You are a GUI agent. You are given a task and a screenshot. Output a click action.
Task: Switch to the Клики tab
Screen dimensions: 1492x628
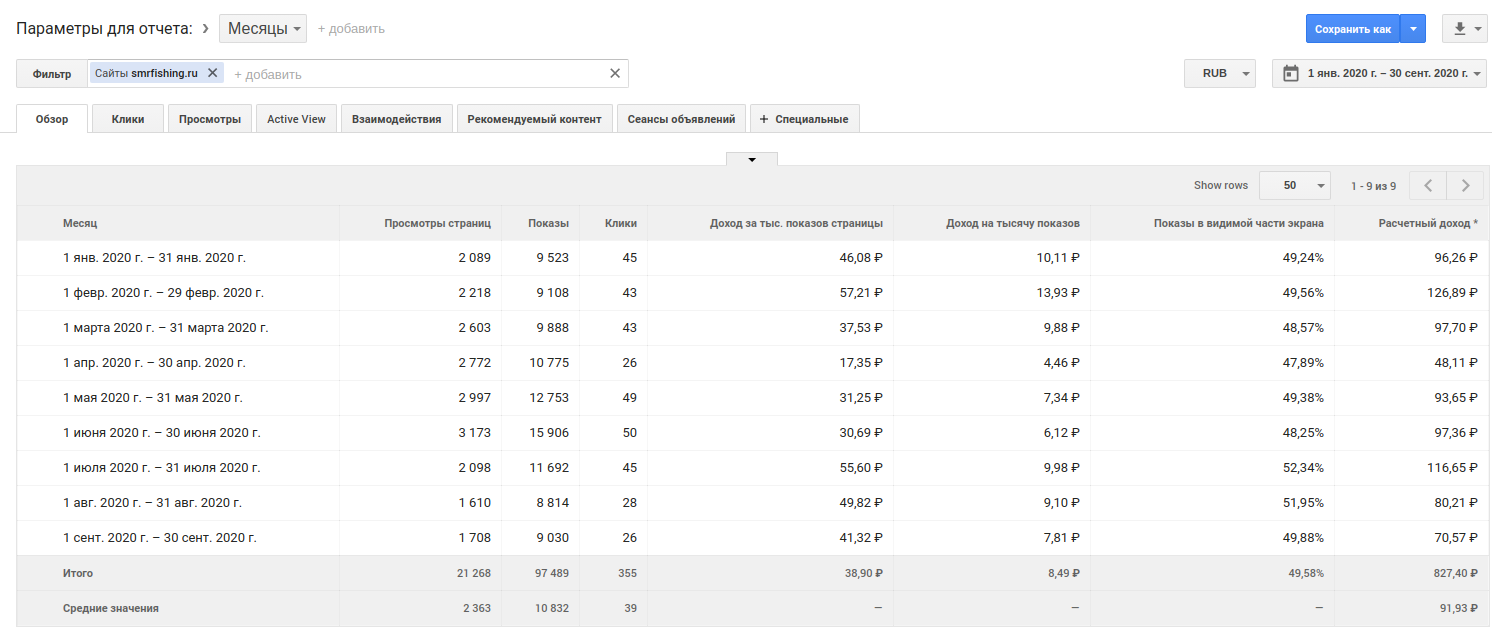pyautogui.click(x=128, y=119)
